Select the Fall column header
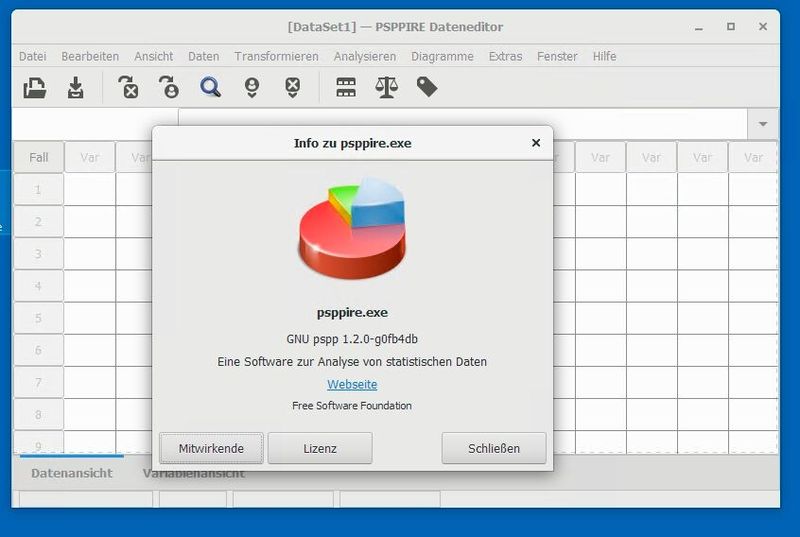The image size is (800, 537). pos(38,157)
